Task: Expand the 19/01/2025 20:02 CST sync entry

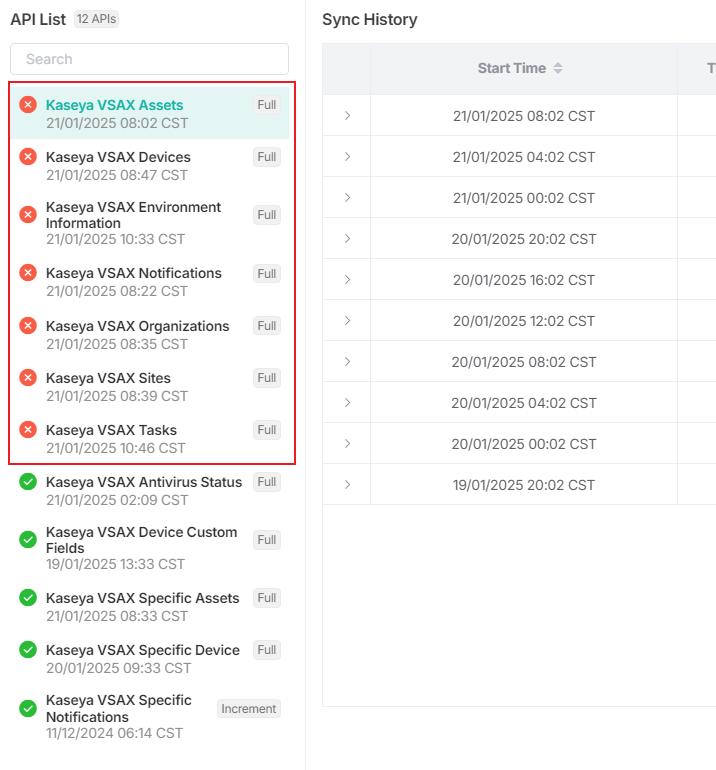Action: [x=347, y=485]
